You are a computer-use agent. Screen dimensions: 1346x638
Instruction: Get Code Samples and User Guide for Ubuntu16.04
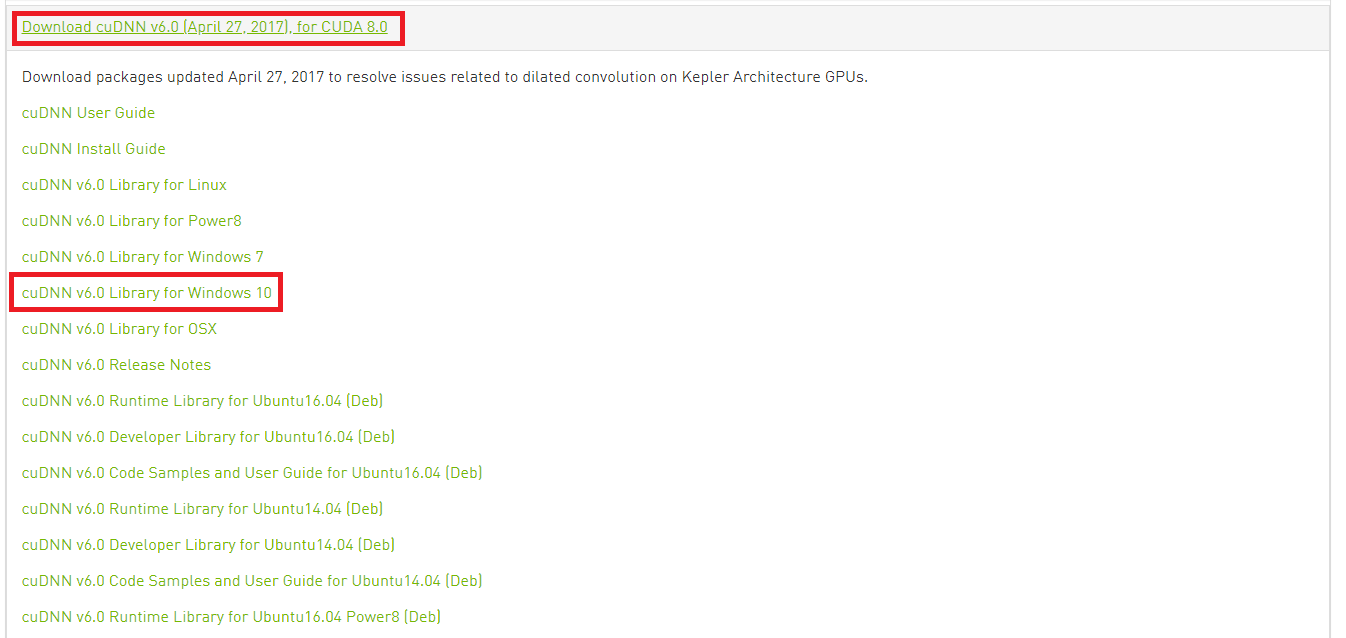pyautogui.click(x=252, y=473)
